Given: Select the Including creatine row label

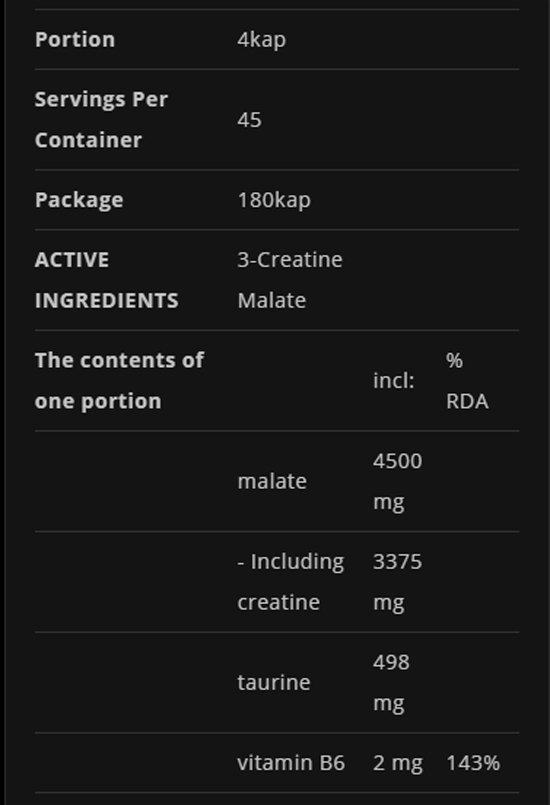Looking at the screenshot, I should pyautogui.click(x=291, y=582).
